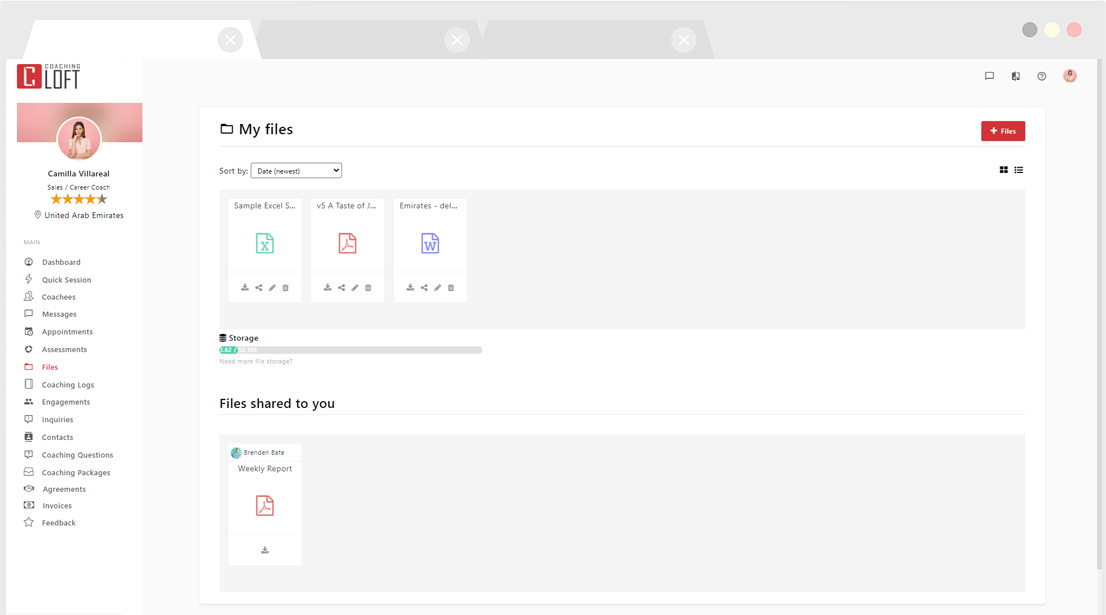The height and width of the screenshot is (615, 1106).
Task: Click the red + Files button
Action: [x=1002, y=131]
